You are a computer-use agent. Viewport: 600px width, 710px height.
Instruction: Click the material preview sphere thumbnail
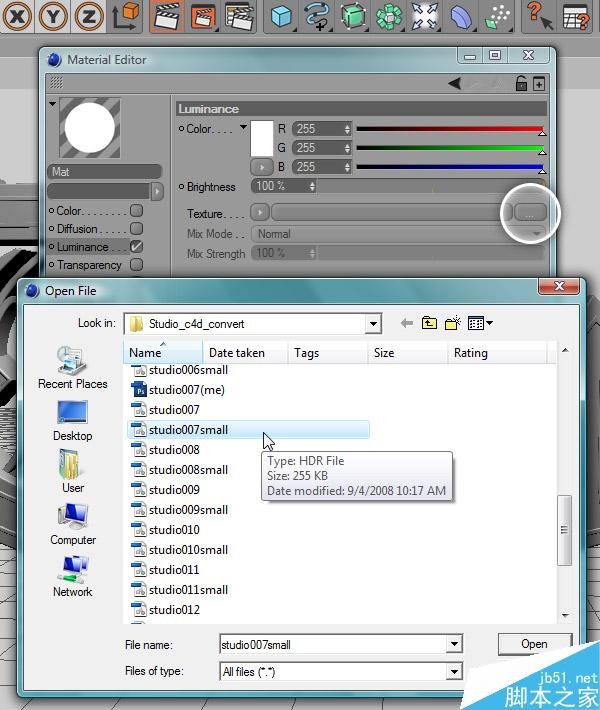coord(90,128)
